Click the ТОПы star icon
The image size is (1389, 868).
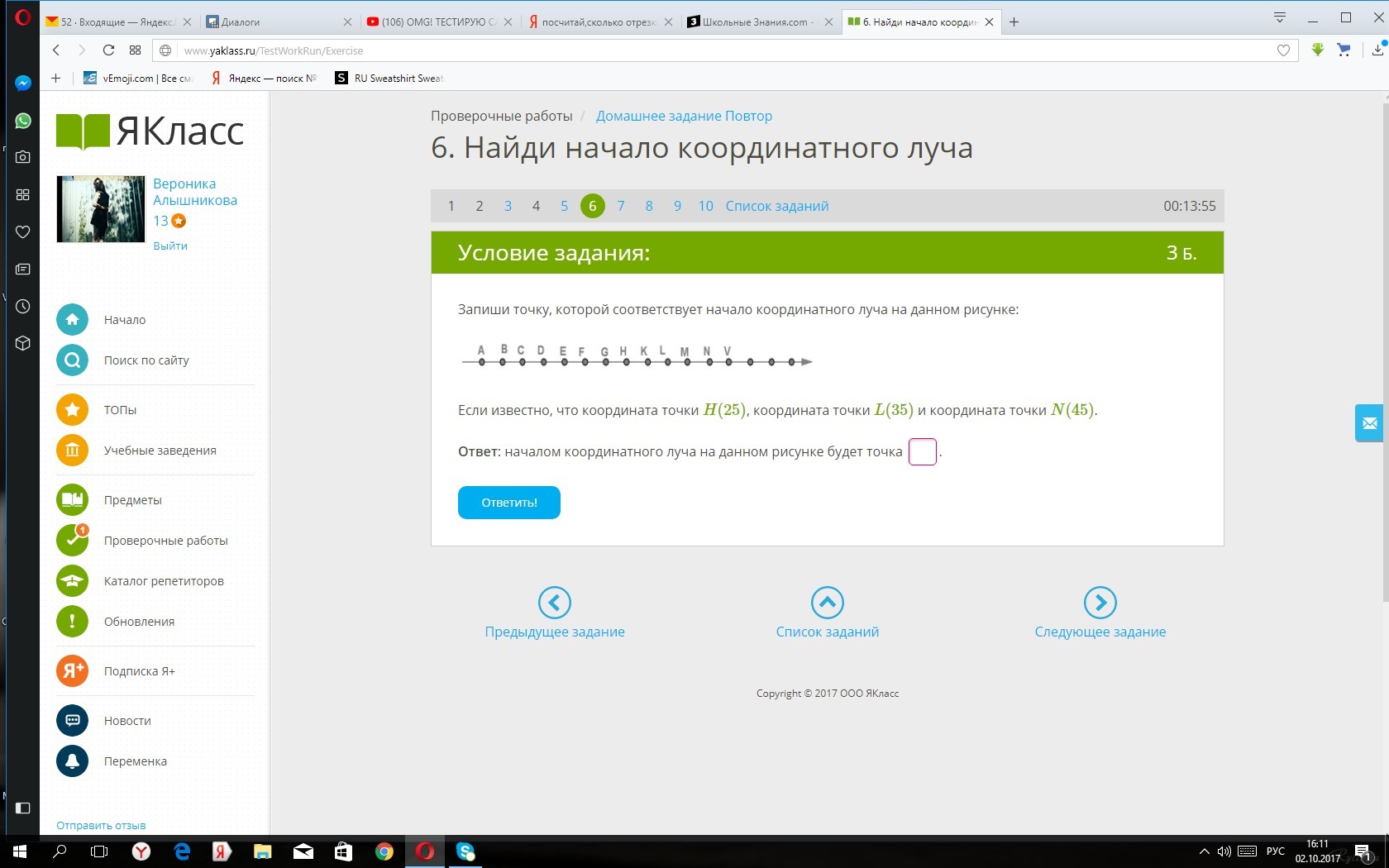(x=73, y=409)
